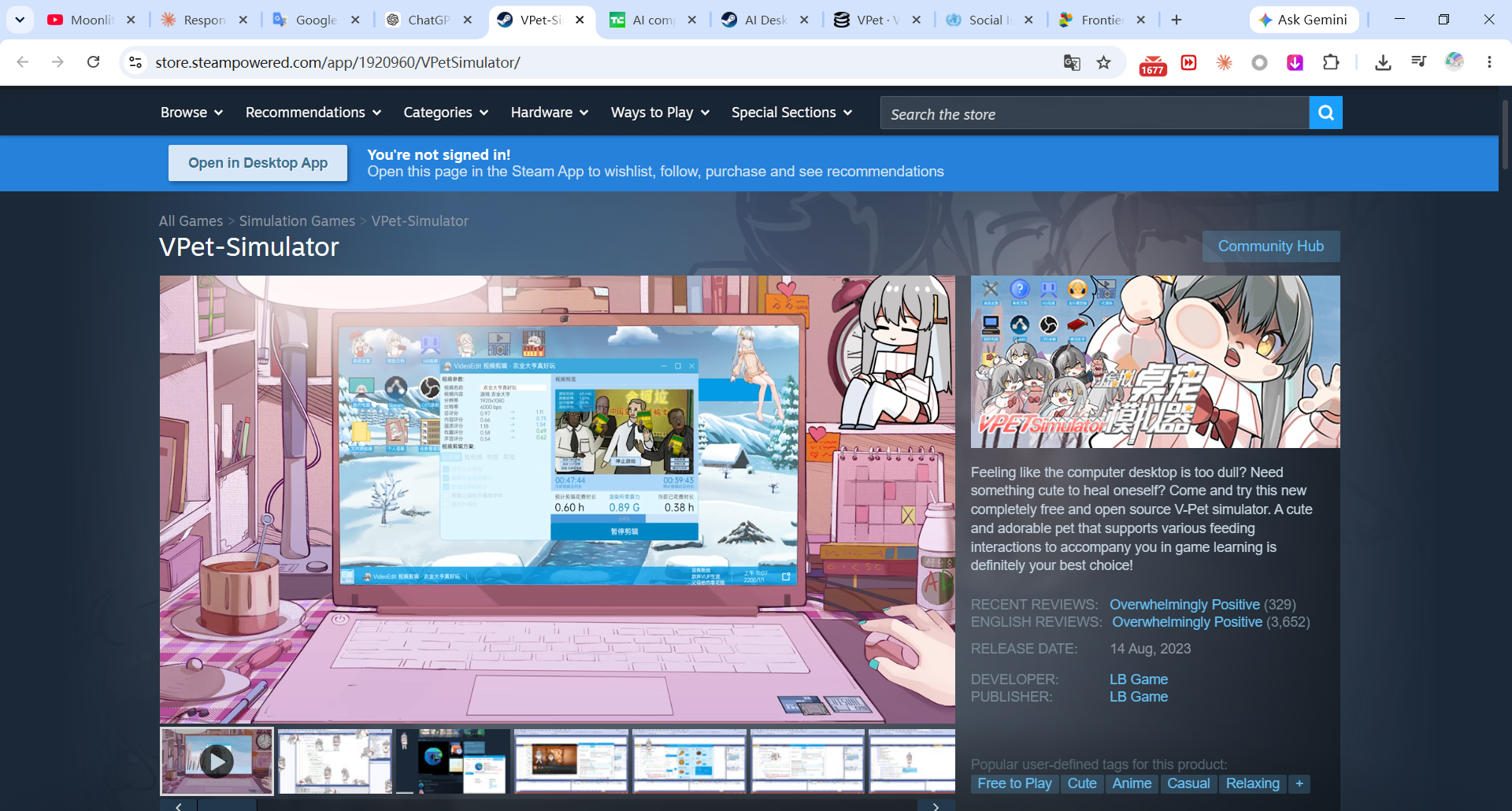Click the Steam store search magnifier button
Image resolution: width=1512 pixels, height=811 pixels.
(1325, 113)
